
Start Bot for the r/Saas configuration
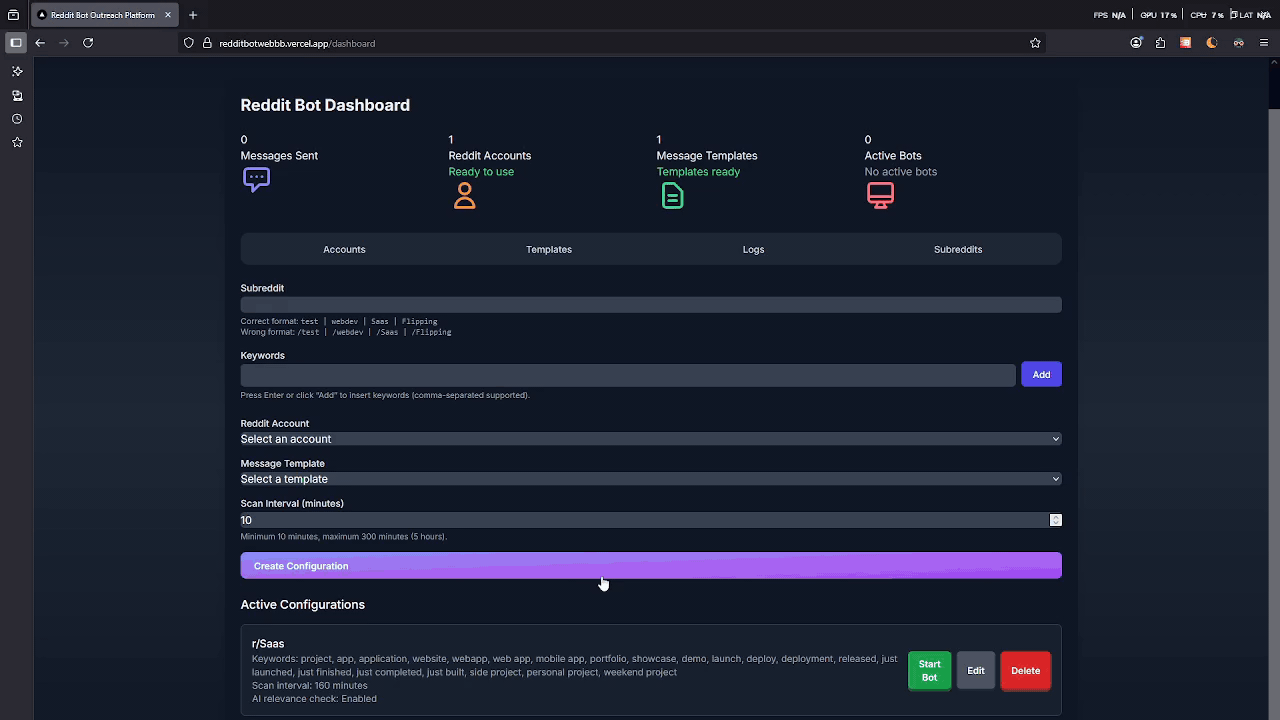pos(929,670)
